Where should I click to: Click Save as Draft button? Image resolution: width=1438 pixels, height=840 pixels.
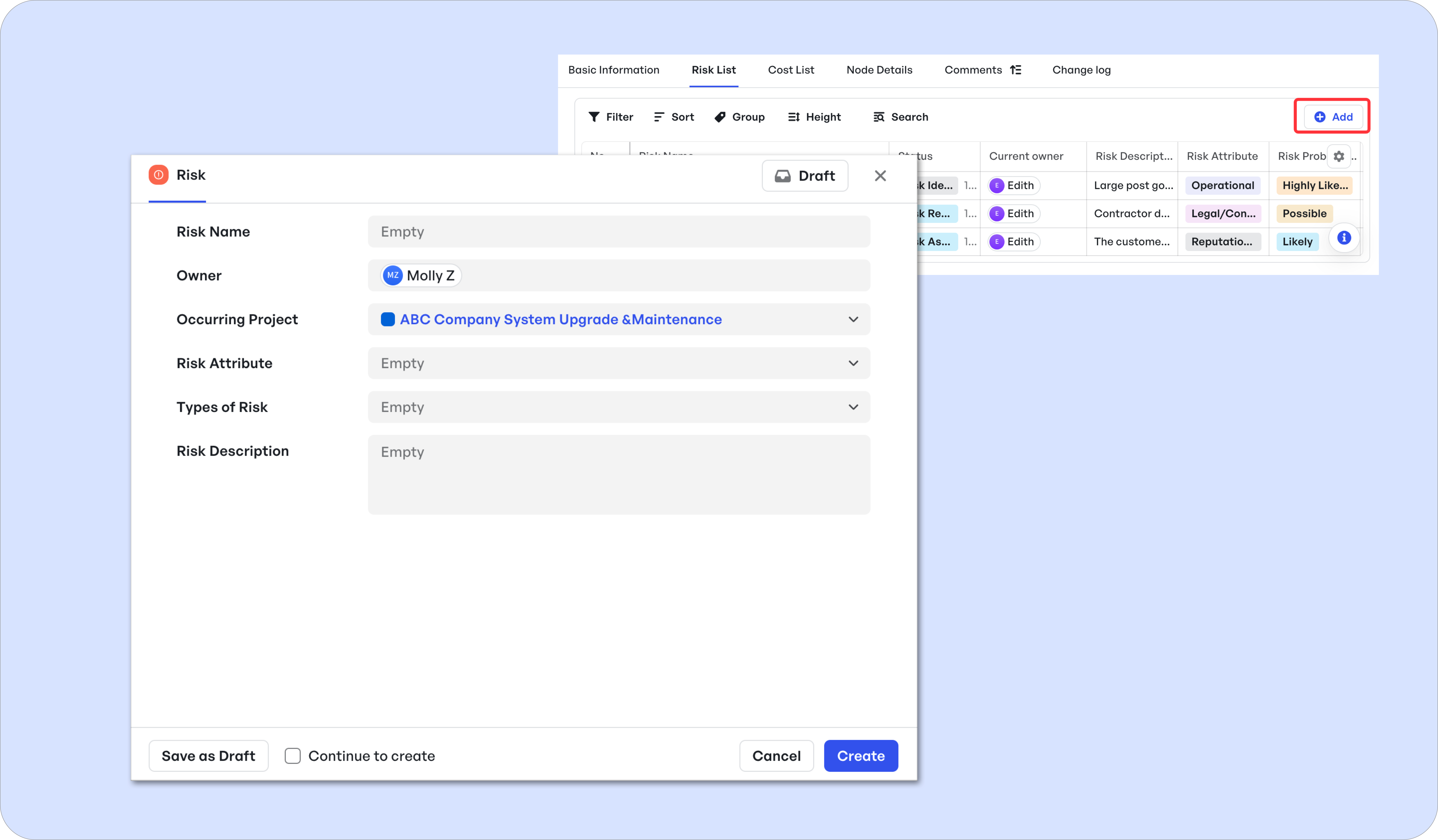pos(208,756)
